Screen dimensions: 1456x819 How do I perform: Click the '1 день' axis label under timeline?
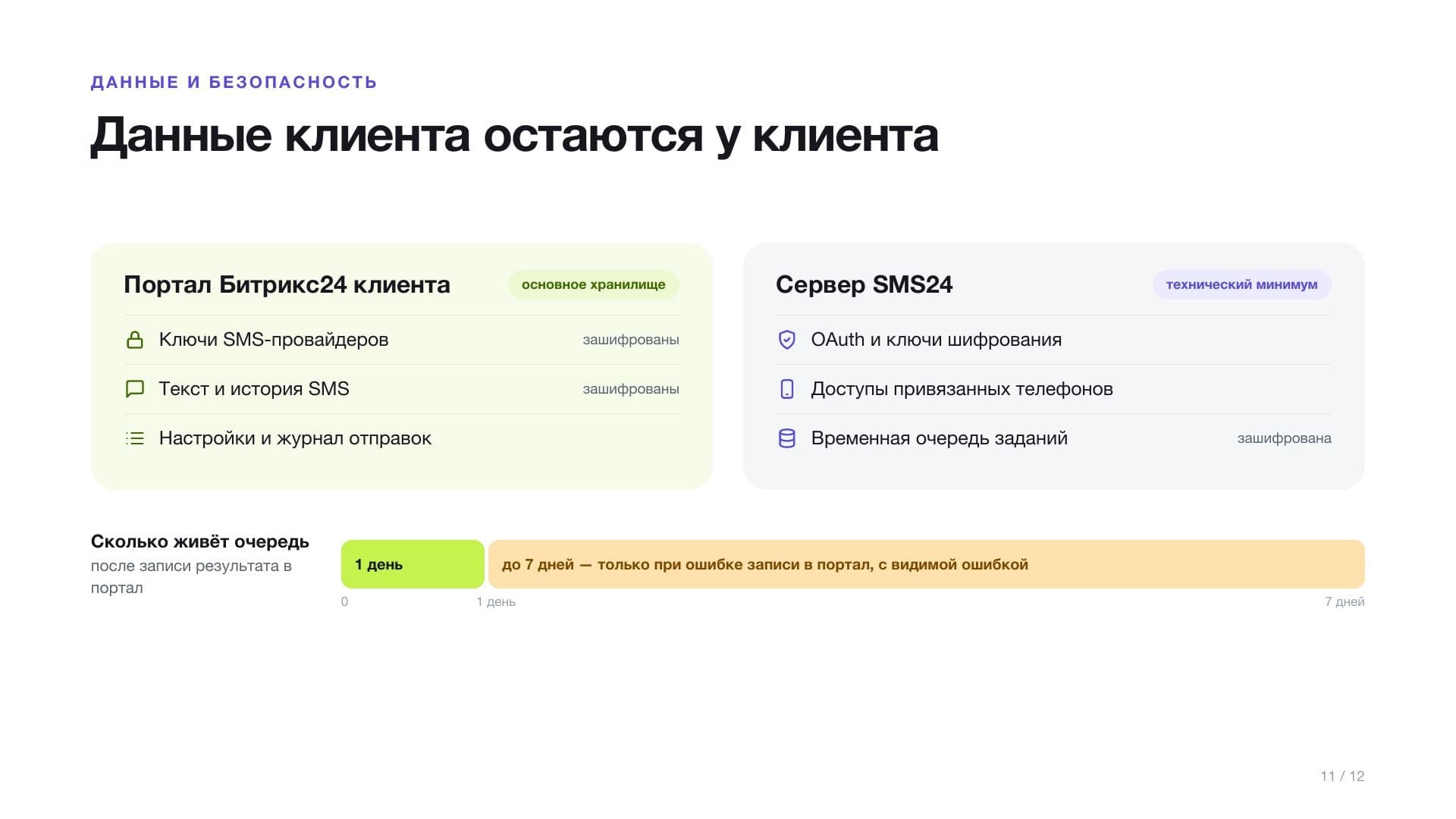496,601
